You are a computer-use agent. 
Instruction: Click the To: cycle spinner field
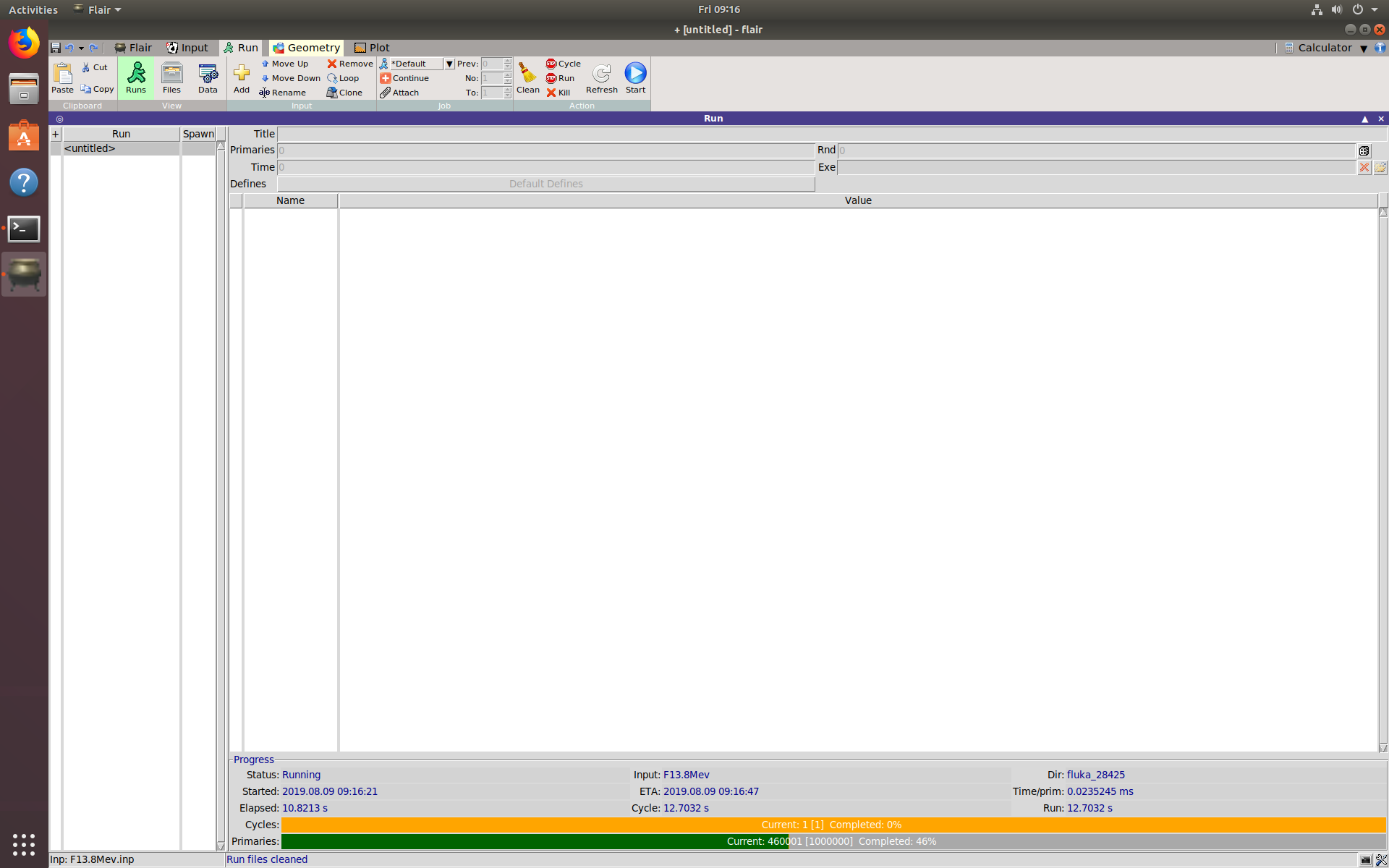point(492,93)
